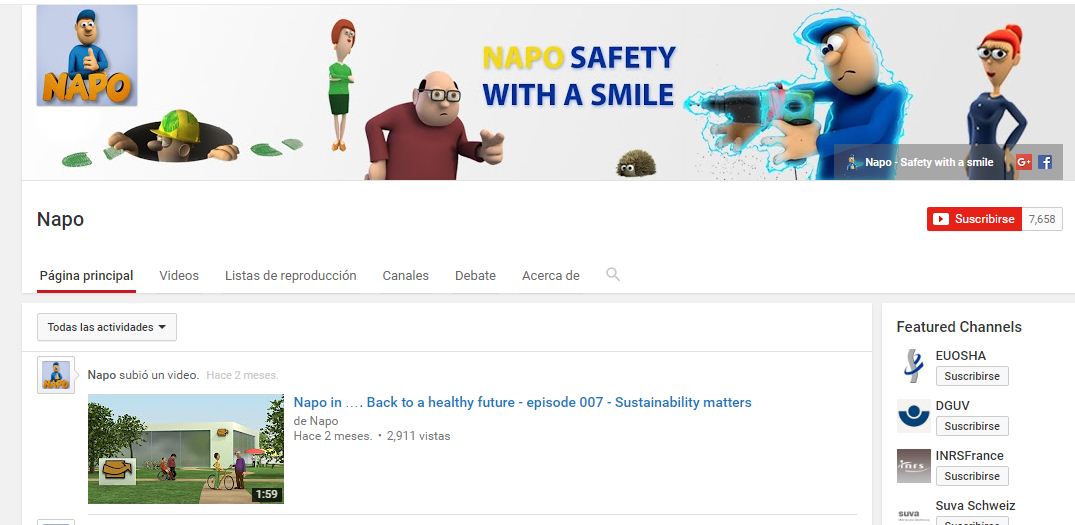Viewport: 1075px width, 525px height.
Task: Subscribe to DGUV featured channel
Action: 972,426
